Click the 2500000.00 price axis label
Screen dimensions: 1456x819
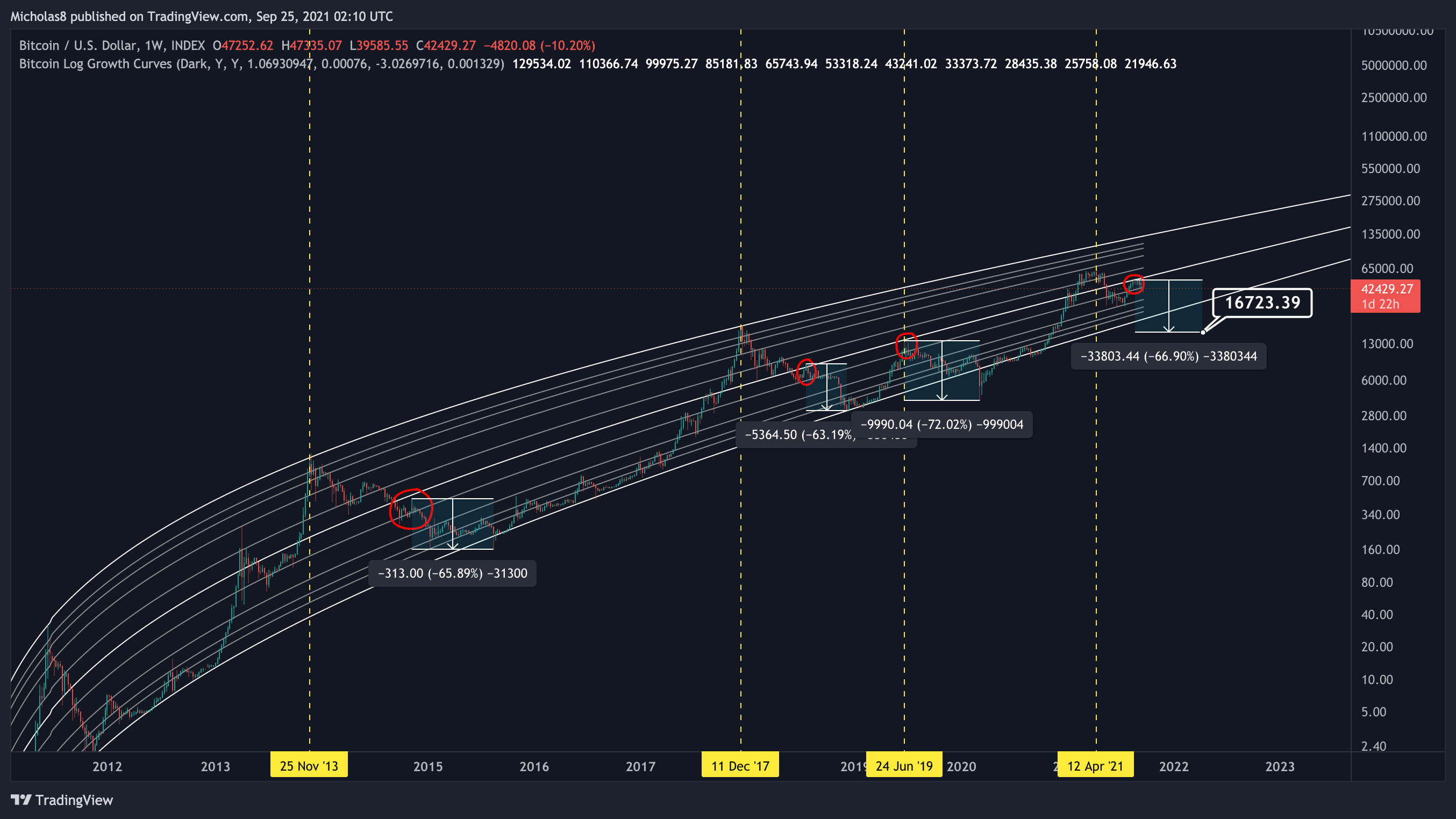pyautogui.click(x=1394, y=98)
